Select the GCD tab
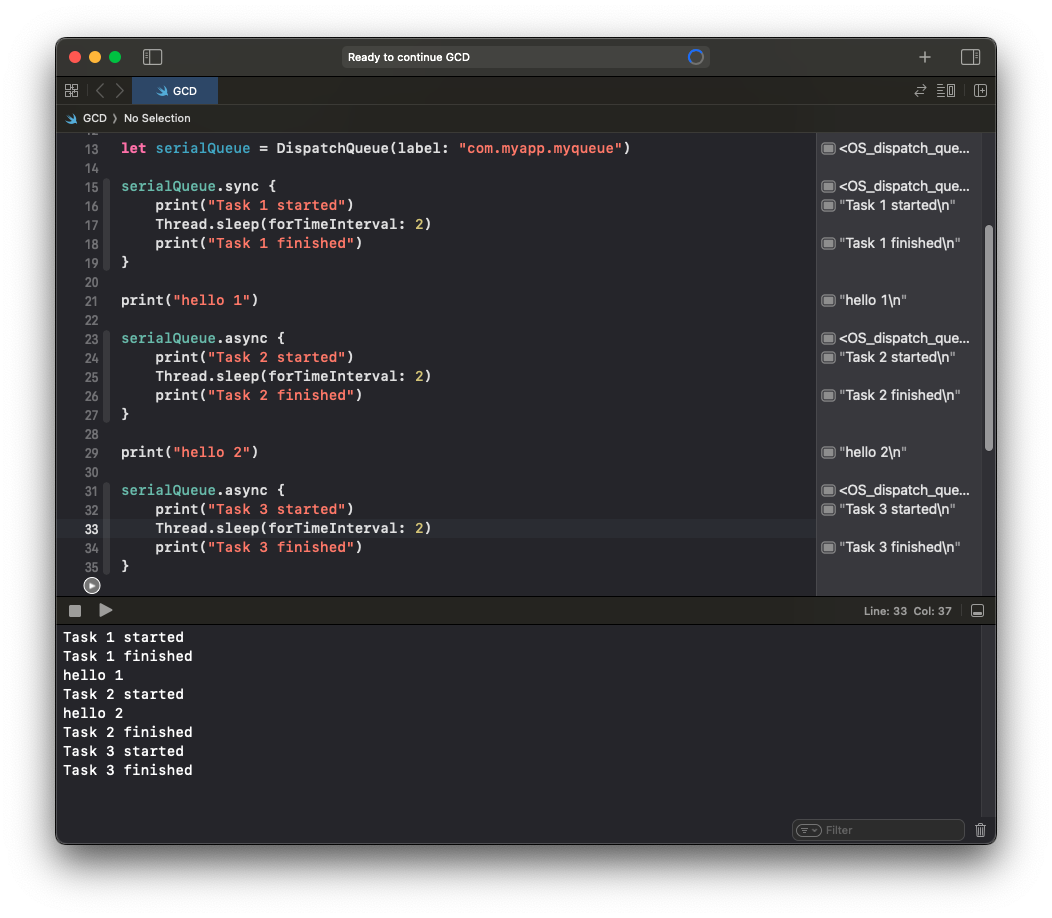Viewport: 1052px width, 918px height. click(x=175, y=91)
